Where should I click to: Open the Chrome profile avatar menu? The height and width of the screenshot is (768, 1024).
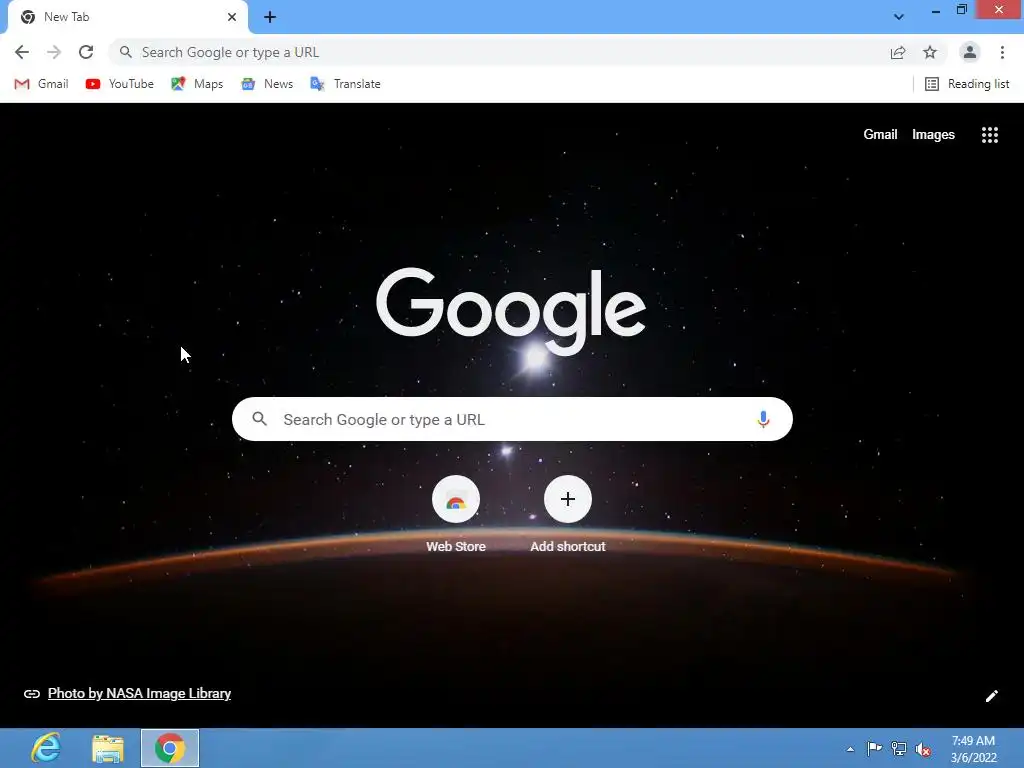click(970, 52)
